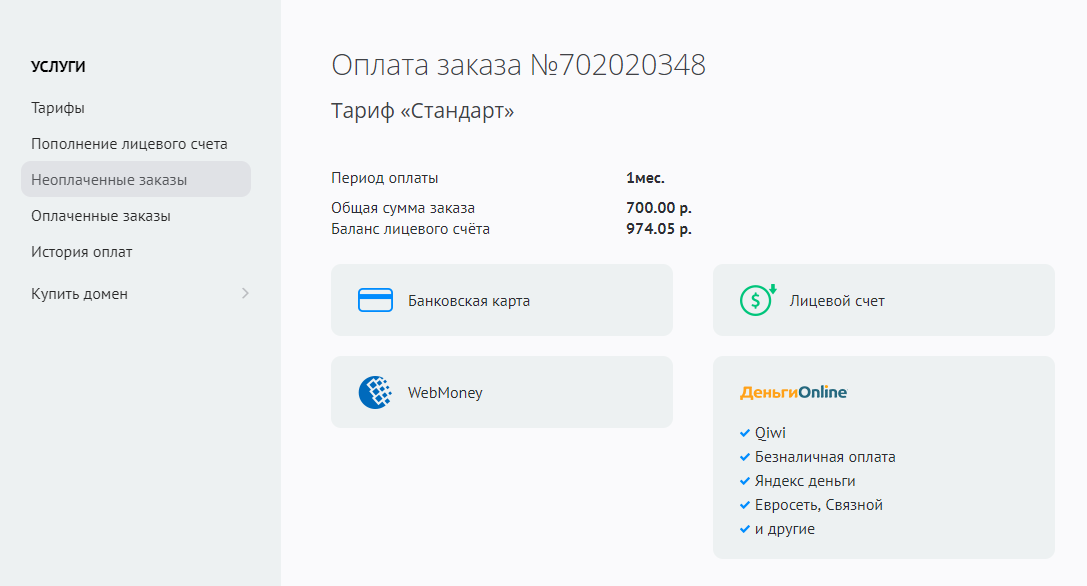1087x586 pixels.
Task: Click checkmark next to Qiwi
Action: [744, 433]
